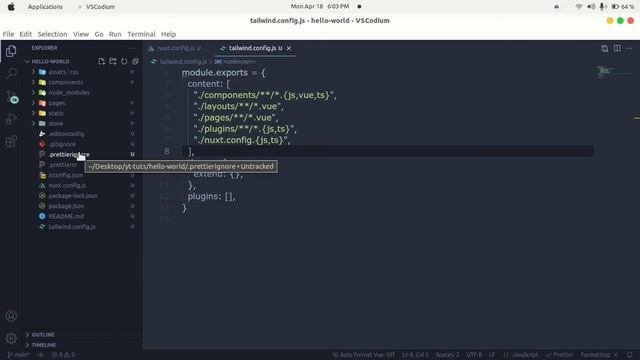Toggle Auto Format Vue Off in status bar

coord(363,355)
